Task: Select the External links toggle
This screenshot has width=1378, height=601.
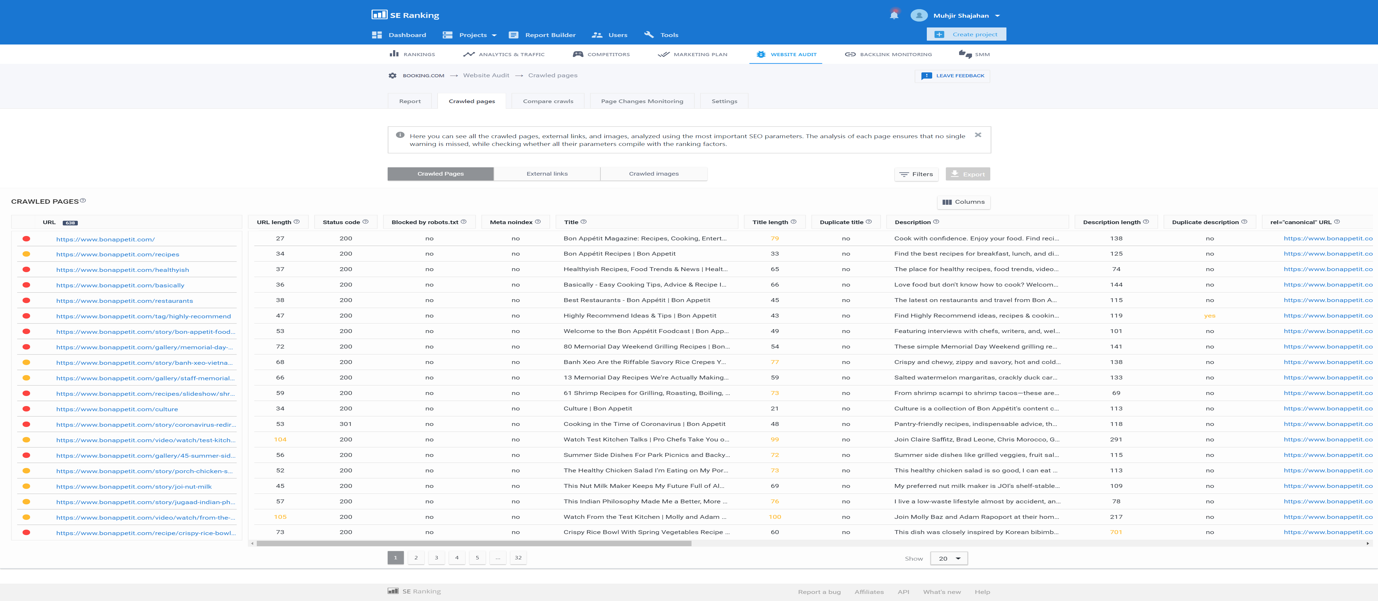Action: tap(547, 174)
